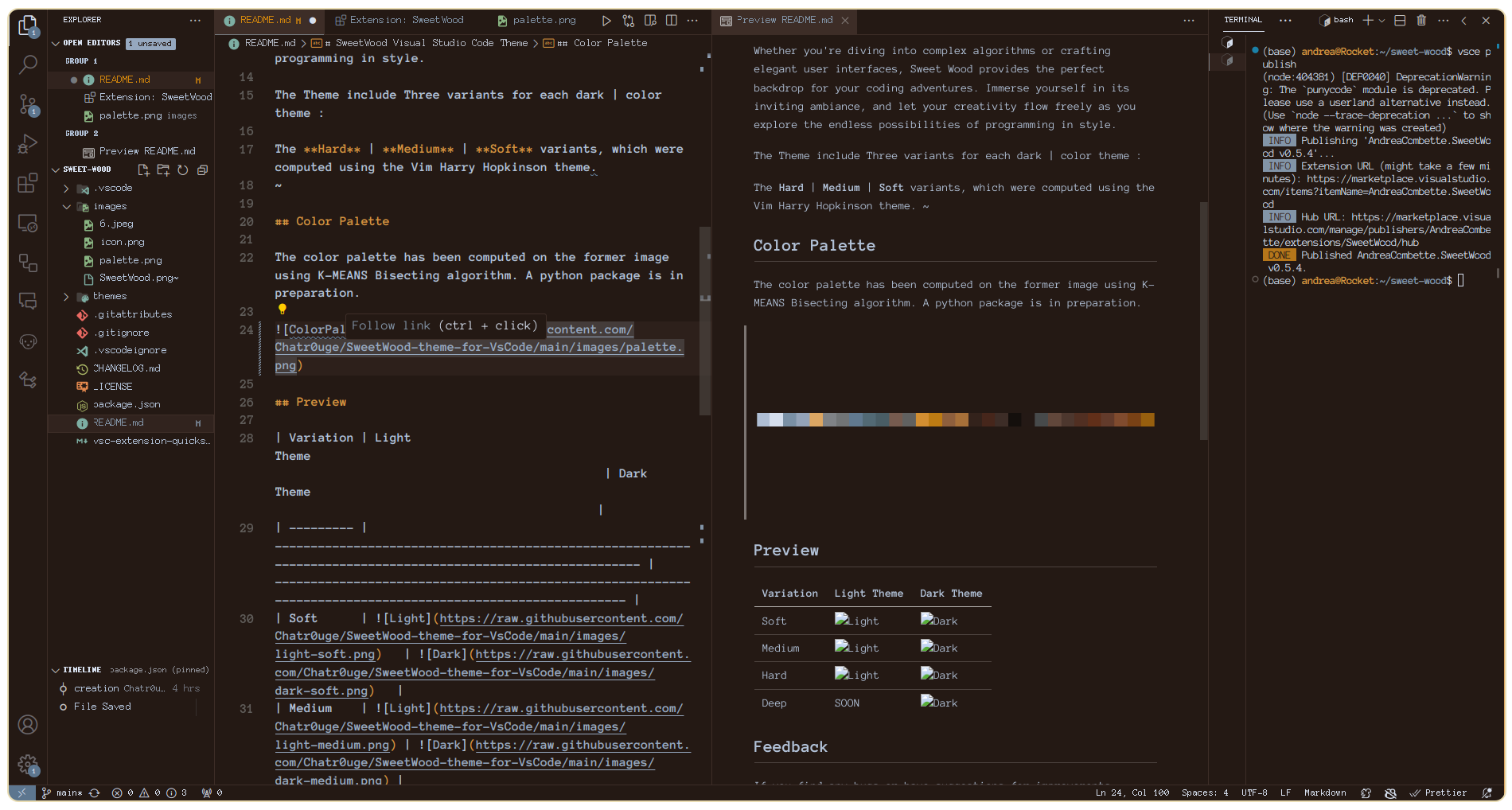Open terminal launch profile dropdown arrow

coord(1381,20)
